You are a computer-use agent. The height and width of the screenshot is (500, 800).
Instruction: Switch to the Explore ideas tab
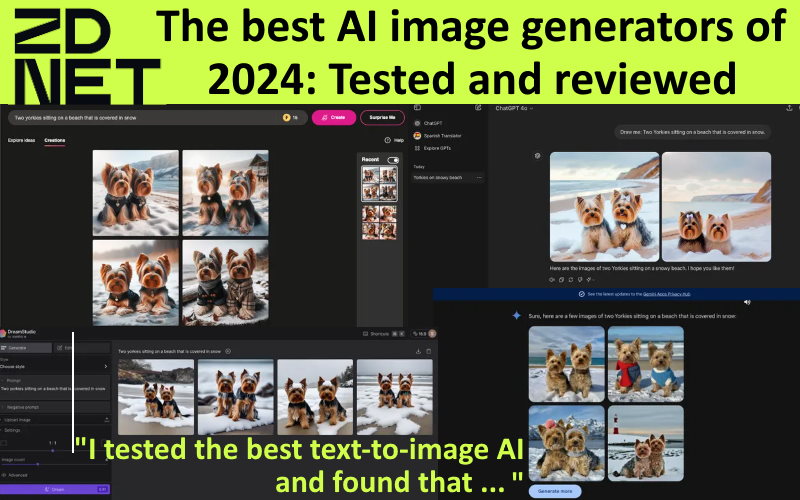22,140
